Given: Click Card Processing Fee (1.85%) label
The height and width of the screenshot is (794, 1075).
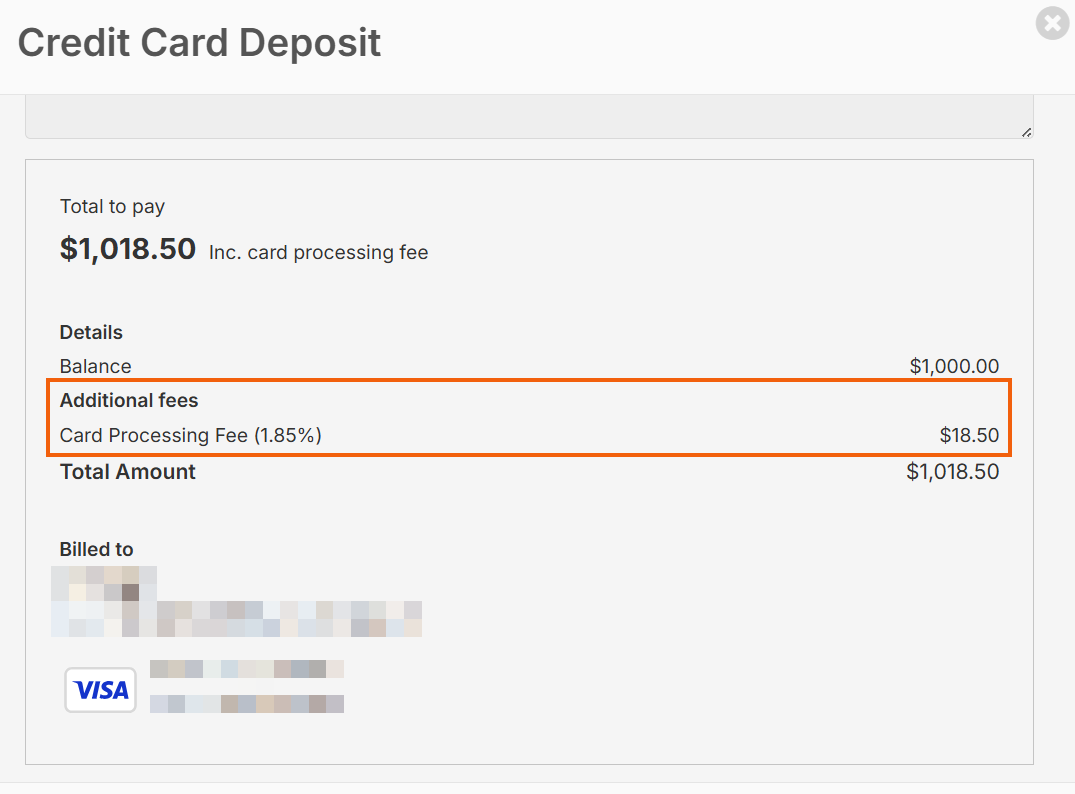Looking at the screenshot, I should (x=190, y=435).
